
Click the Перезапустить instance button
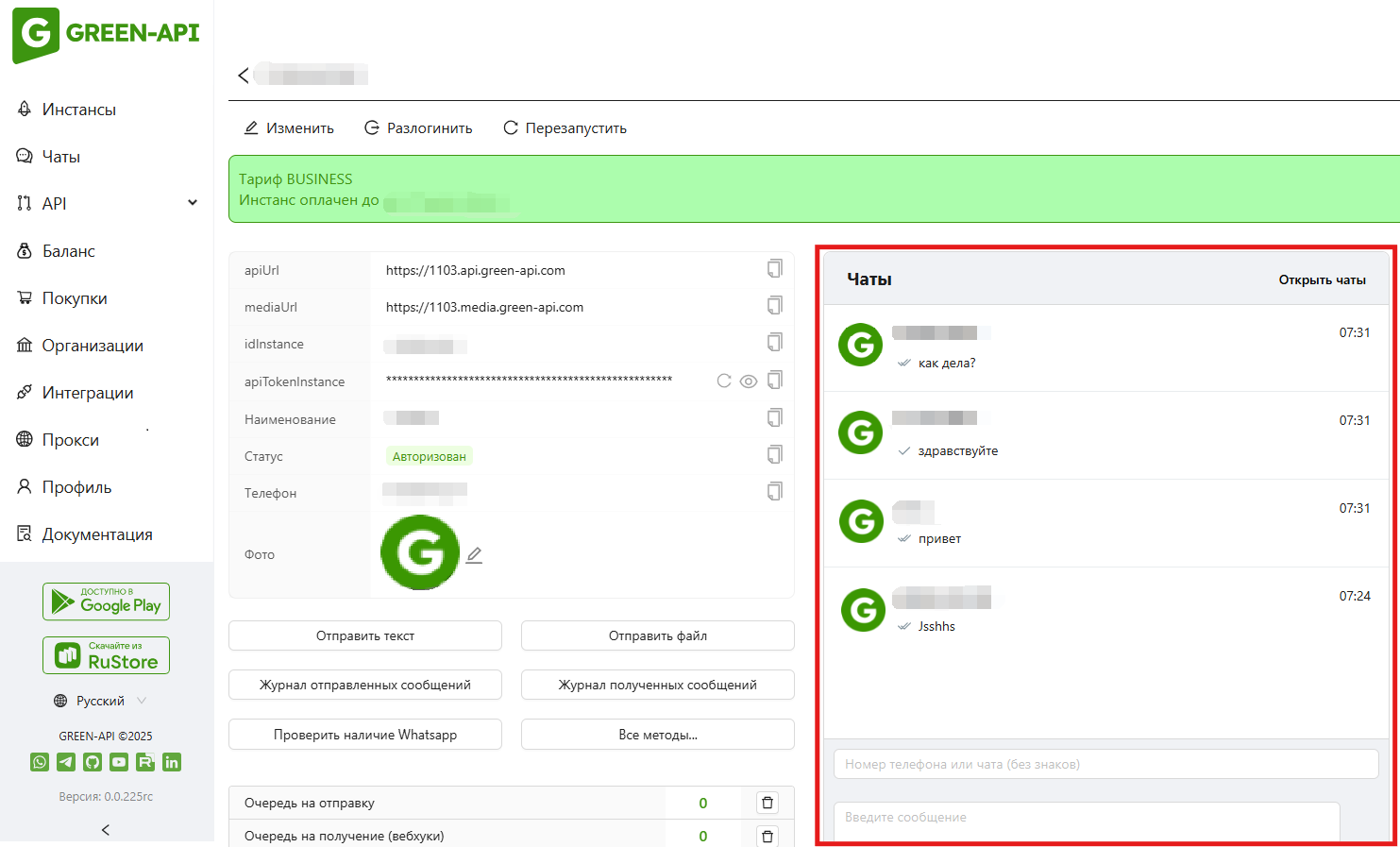click(x=565, y=128)
